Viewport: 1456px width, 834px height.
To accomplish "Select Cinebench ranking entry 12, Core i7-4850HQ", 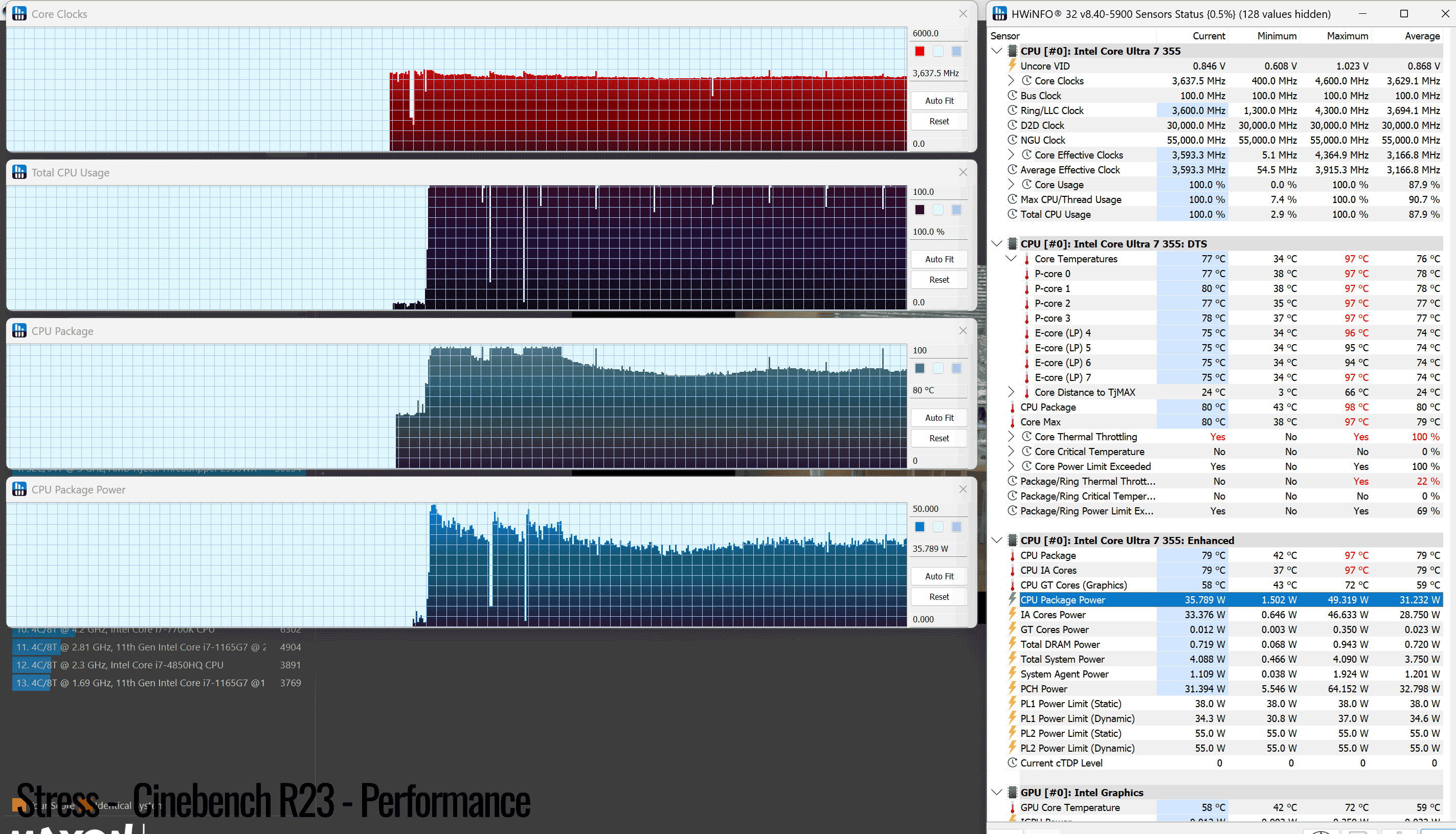I will click(158, 665).
